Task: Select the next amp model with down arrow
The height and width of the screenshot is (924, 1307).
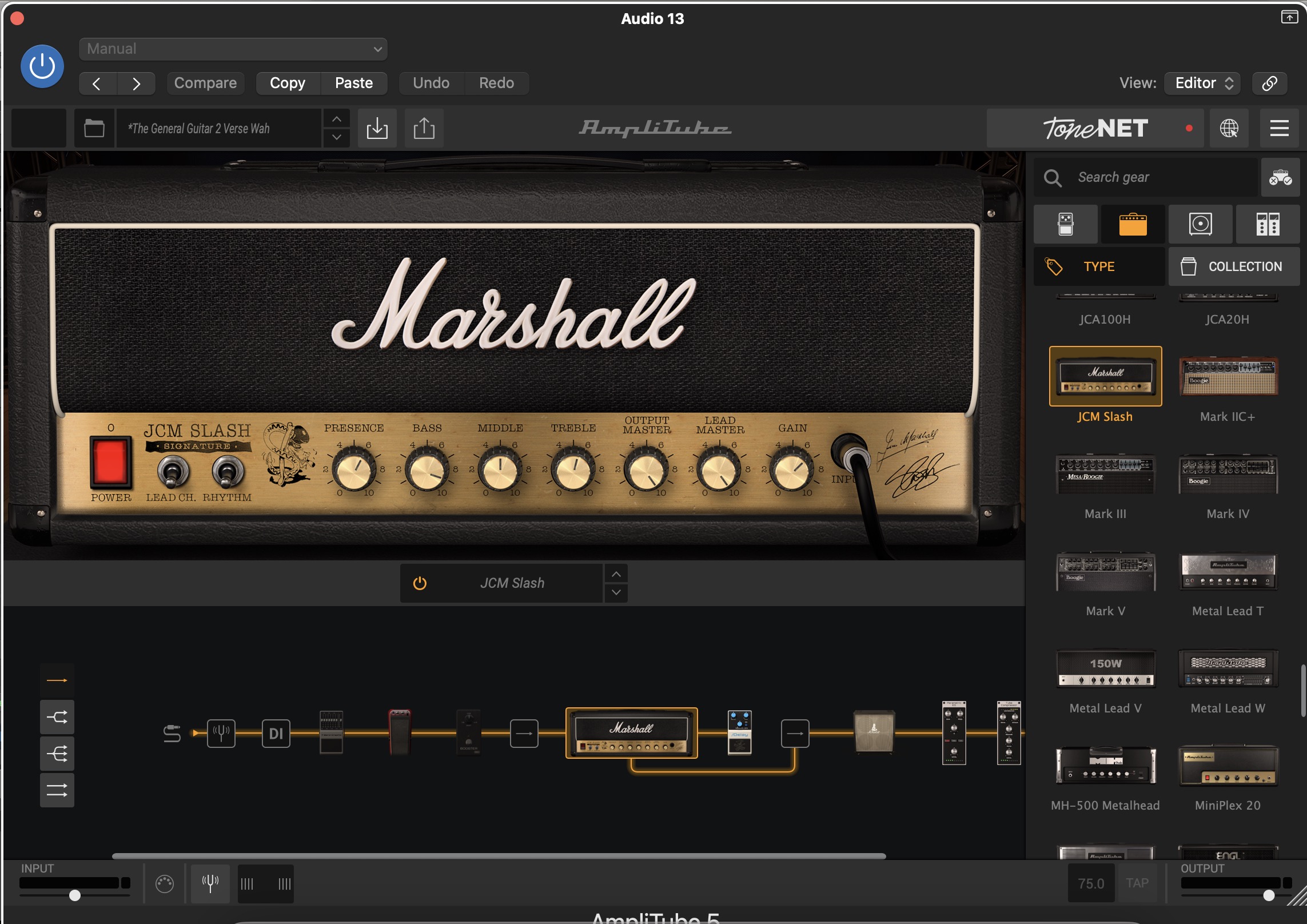Action: point(616,593)
